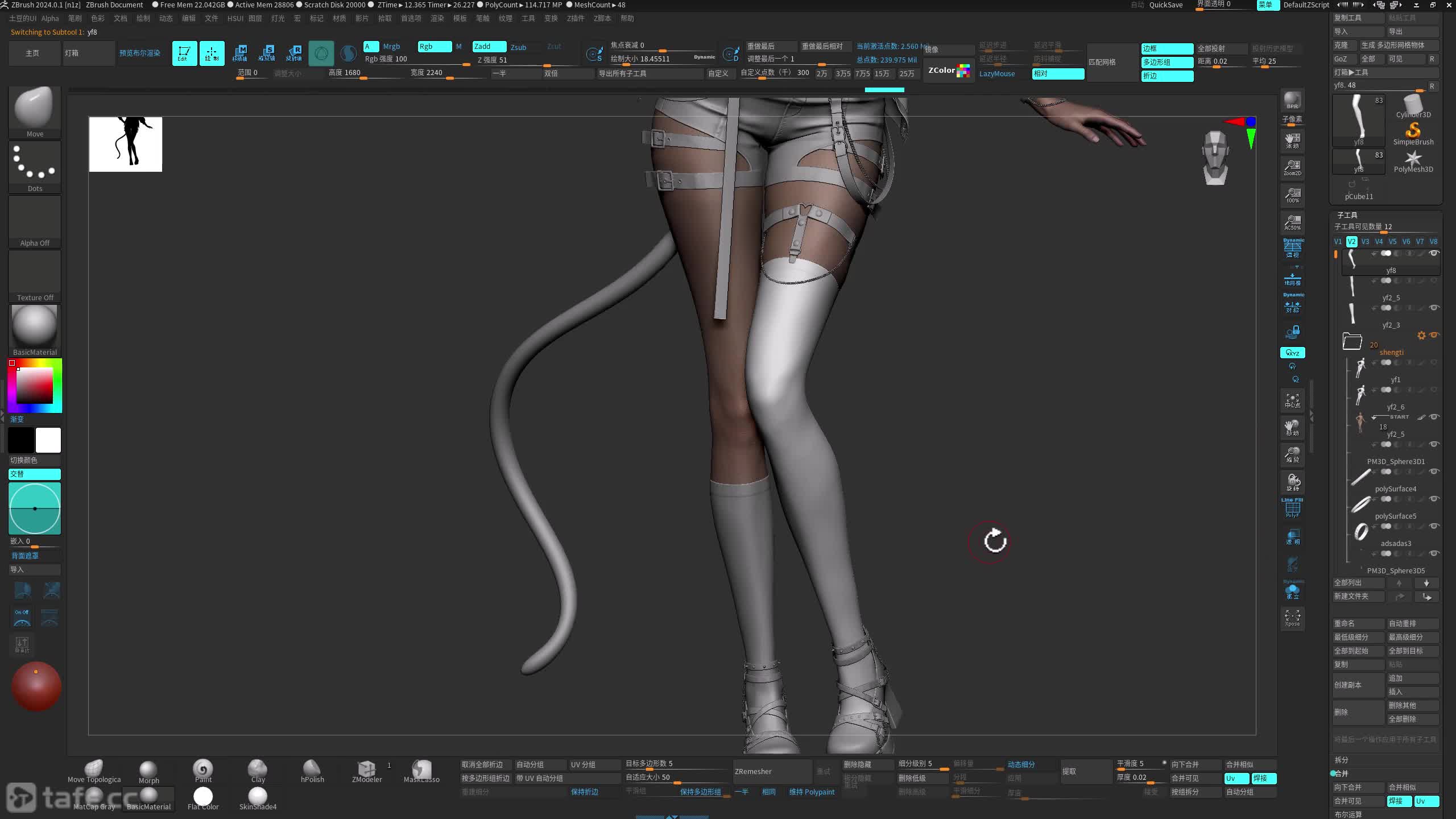The width and height of the screenshot is (1456, 819).
Task: Toggle visibility eye for yf2_3 subtool
Action: 1434,308
